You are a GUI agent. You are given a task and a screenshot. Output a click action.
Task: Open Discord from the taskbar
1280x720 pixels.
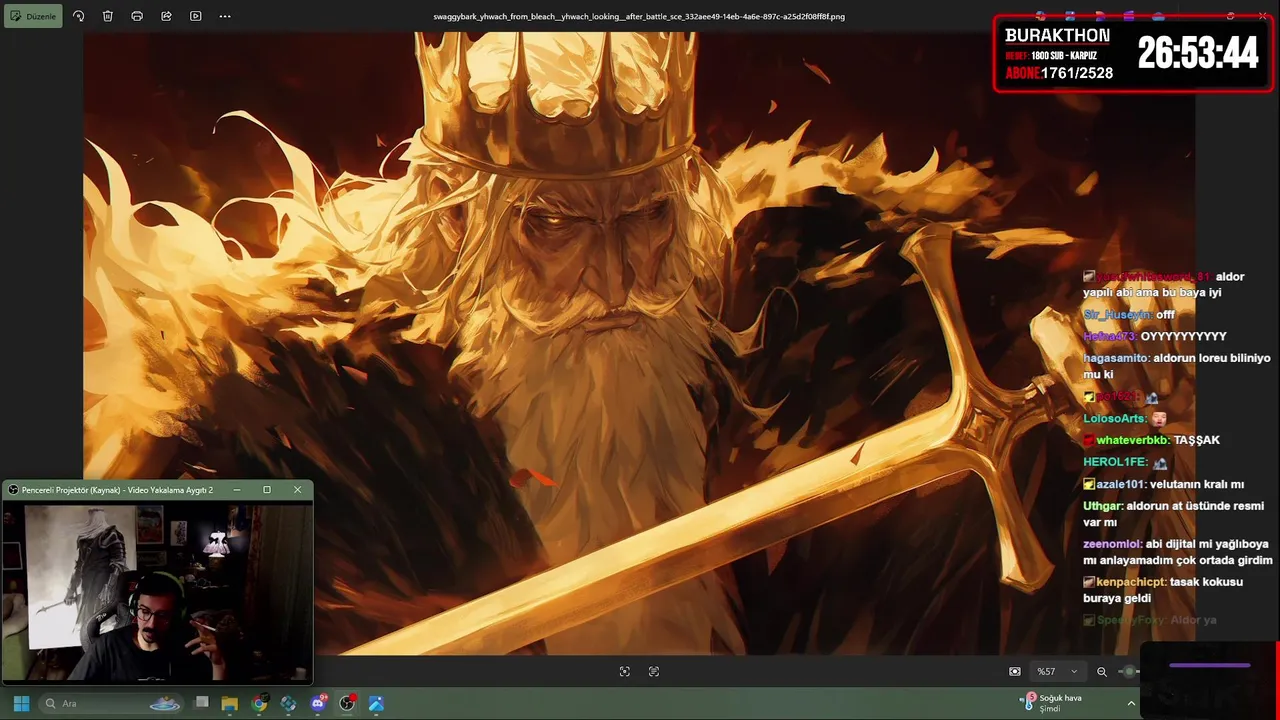(318, 703)
